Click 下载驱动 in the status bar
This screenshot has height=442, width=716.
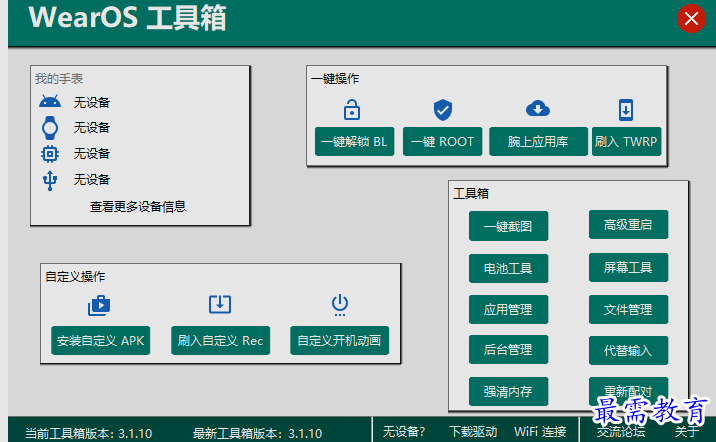[x=473, y=431]
